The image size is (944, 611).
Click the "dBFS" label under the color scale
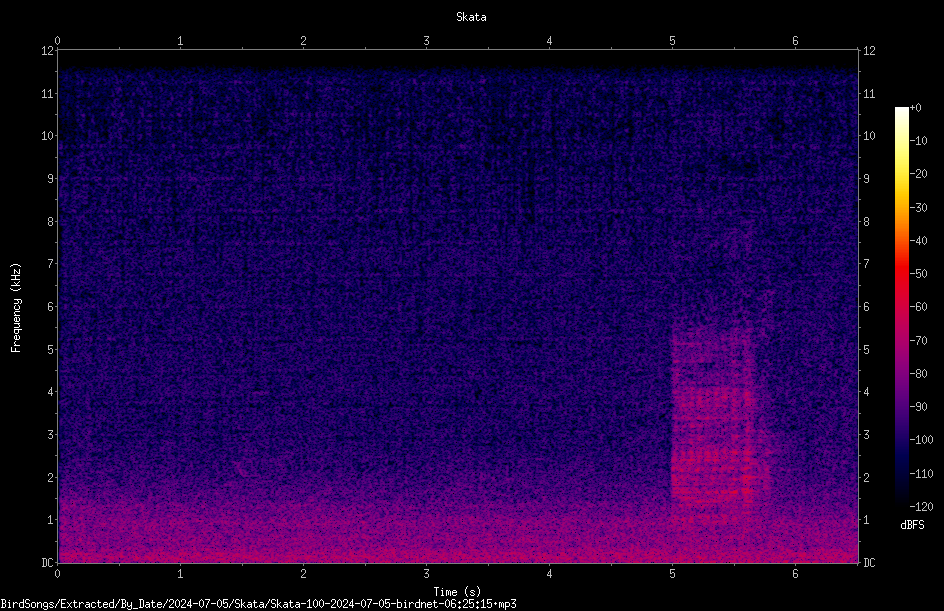(x=912, y=525)
